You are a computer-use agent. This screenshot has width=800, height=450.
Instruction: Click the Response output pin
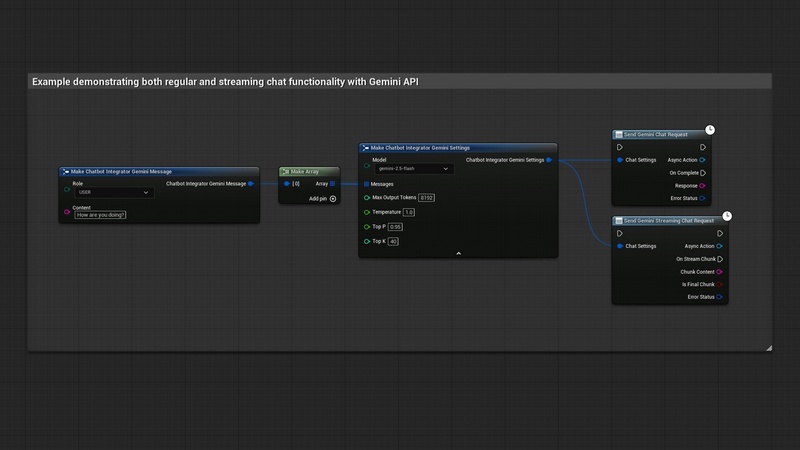[x=703, y=185]
